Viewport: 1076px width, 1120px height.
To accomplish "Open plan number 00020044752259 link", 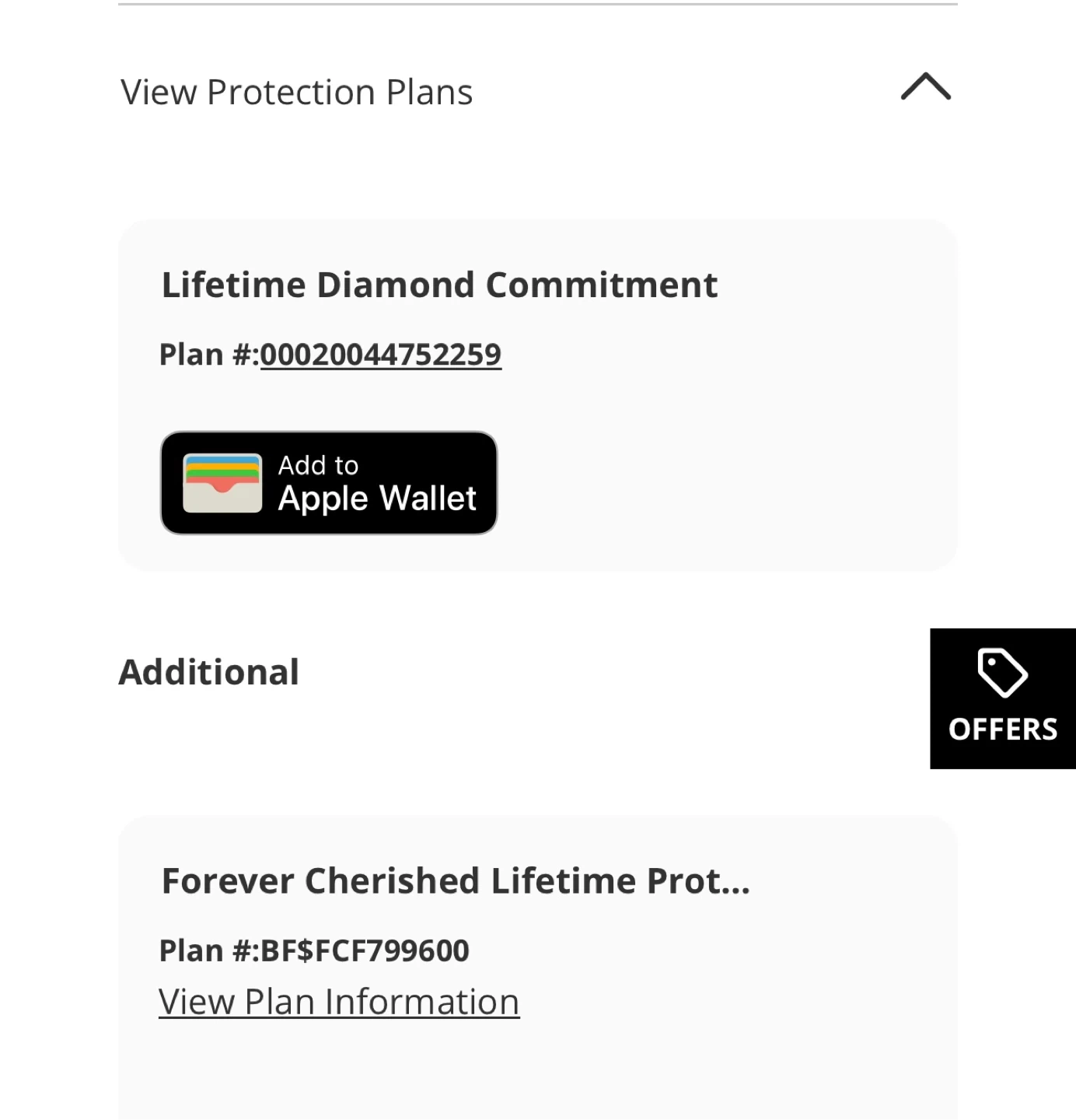I will (x=380, y=355).
